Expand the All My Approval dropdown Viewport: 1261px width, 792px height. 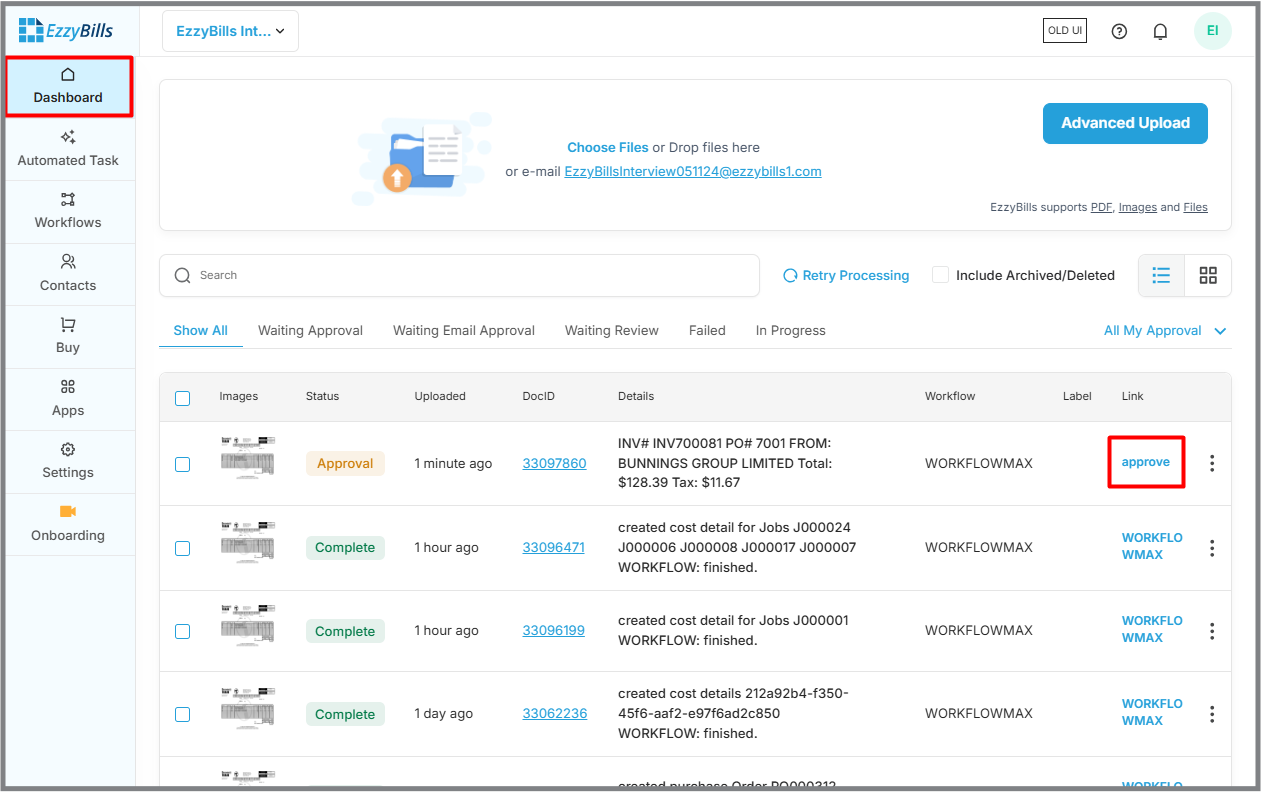pyautogui.click(x=1165, y=330)
